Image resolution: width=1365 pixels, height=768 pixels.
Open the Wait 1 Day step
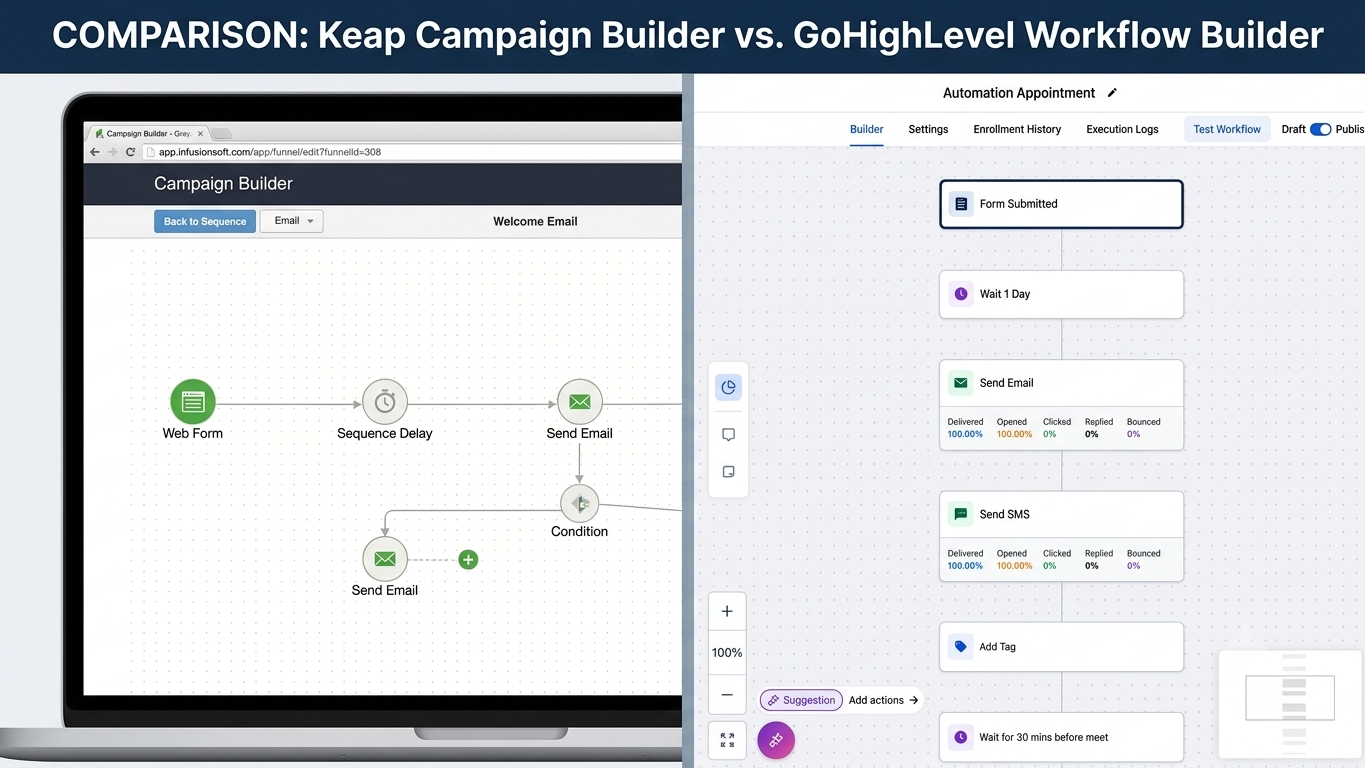click(1061, 294)
